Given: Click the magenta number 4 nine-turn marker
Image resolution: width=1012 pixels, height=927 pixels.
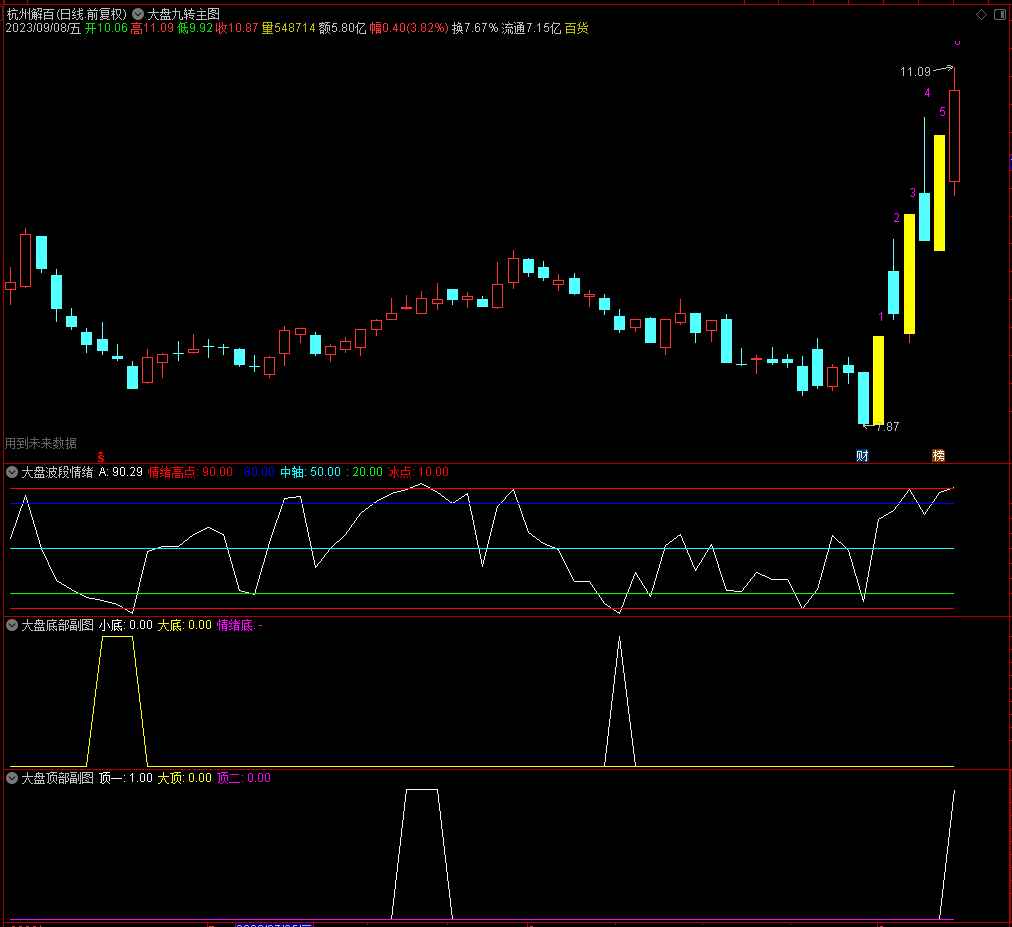Looking at the screenshot, I should click(x=927, y=93).
